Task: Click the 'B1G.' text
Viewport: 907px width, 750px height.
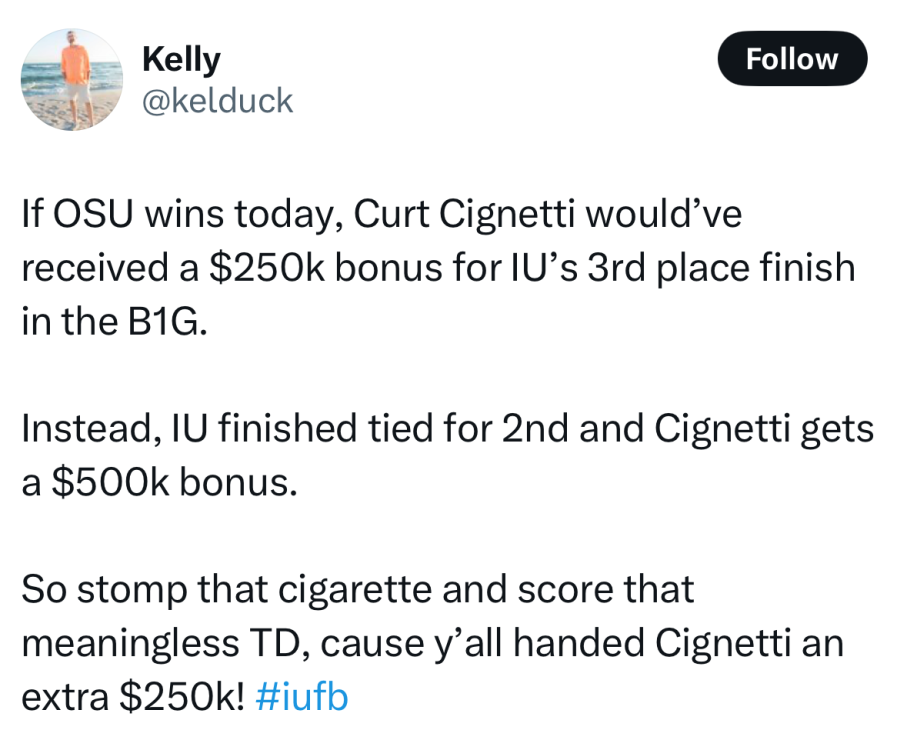Action: click(x=168, y=322)
